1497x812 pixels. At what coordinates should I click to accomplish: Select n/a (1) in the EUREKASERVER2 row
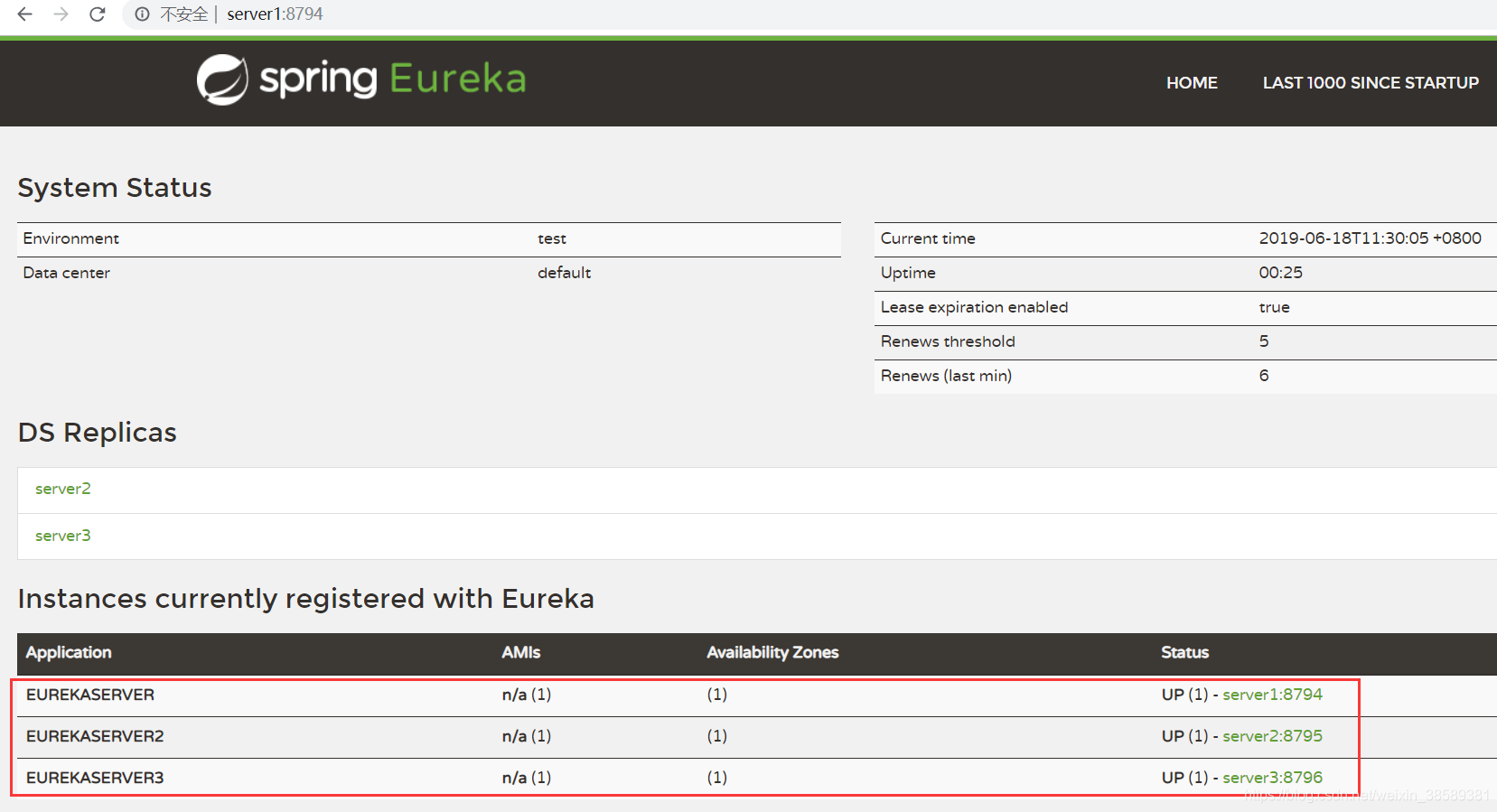[x=527, y=736]
